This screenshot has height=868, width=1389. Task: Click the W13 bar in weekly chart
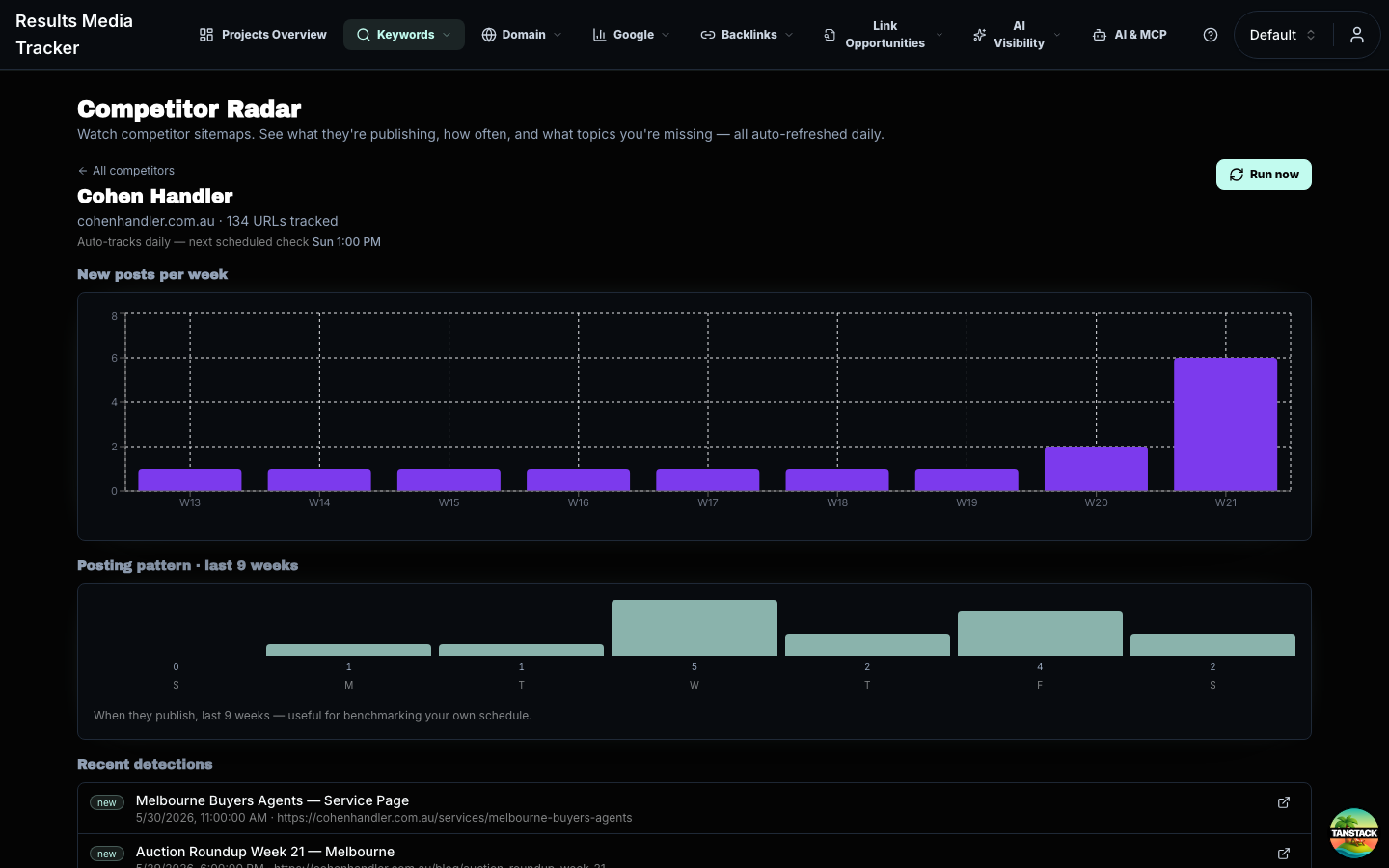190,480
